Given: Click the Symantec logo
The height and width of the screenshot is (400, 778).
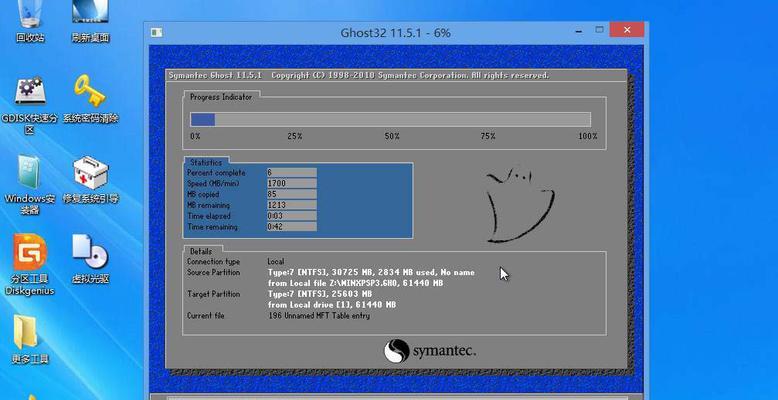Looking at the screenshot, I should click(x=430, y=351).
